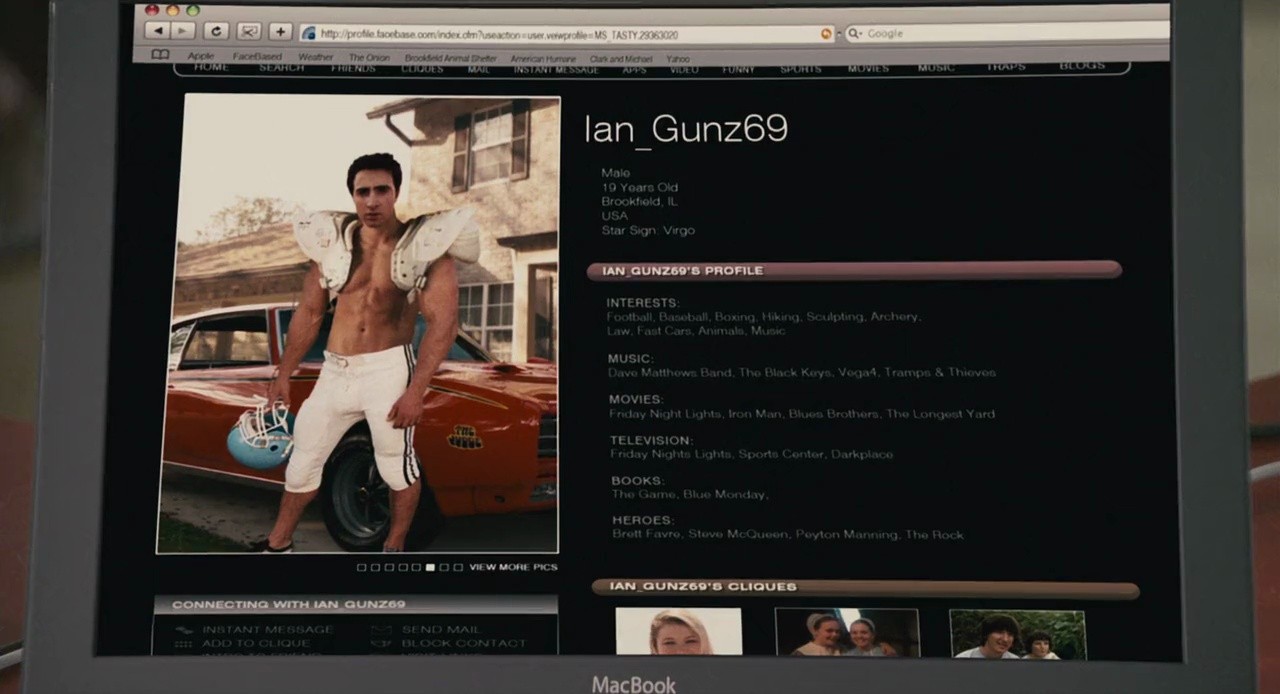The image size is (1280, 694).
Task: Open the FaceBased bookmark
Action: click(257, 57)
